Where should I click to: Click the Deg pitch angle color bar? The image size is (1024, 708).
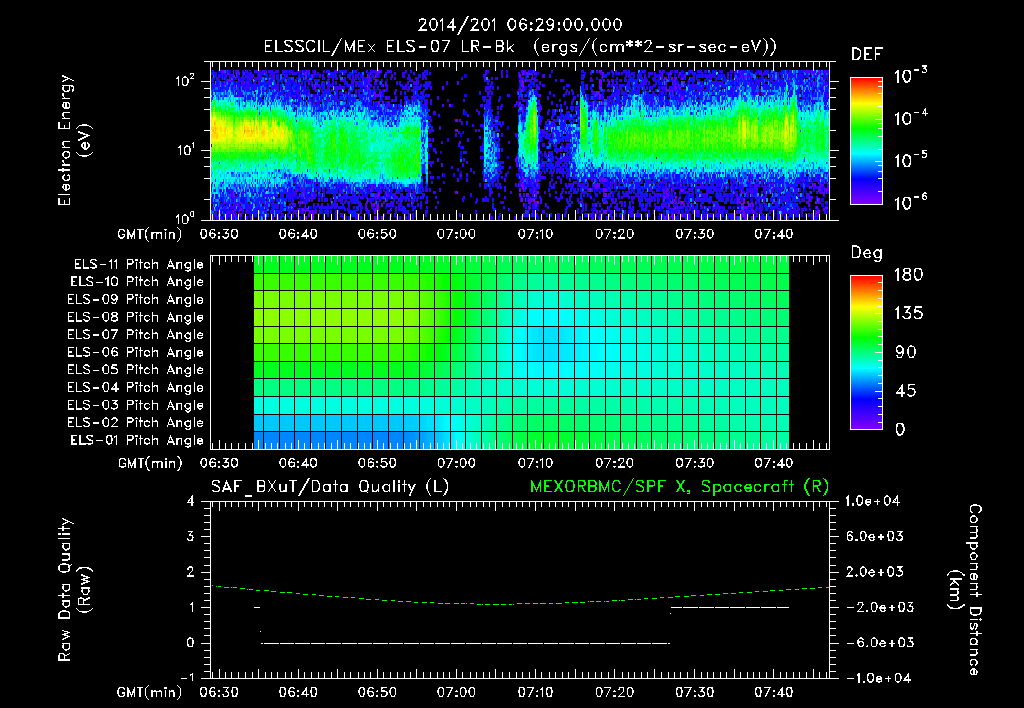pyautogui.click(x=866, y=352)
